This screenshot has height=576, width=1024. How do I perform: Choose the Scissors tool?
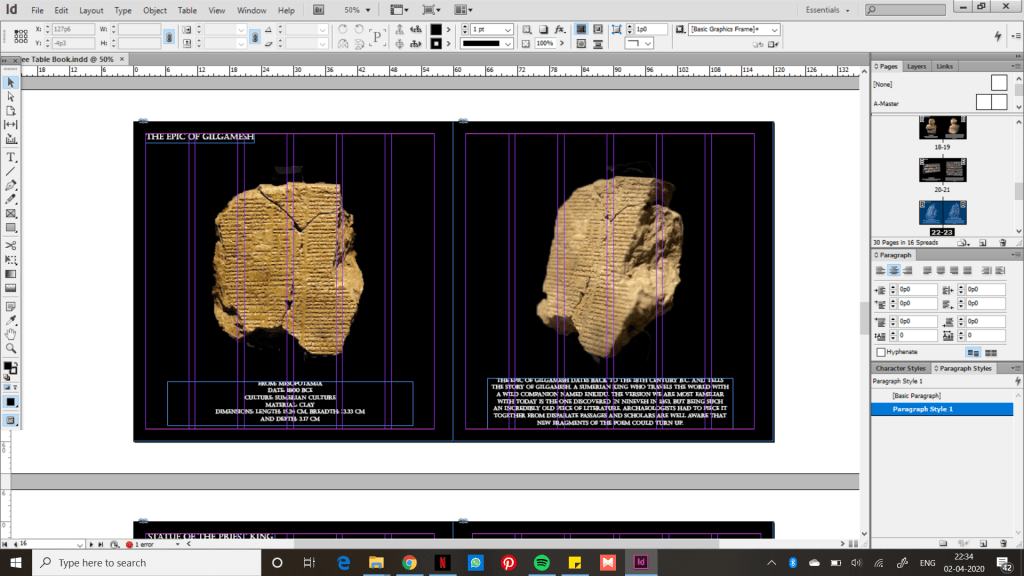click(11, 245)
